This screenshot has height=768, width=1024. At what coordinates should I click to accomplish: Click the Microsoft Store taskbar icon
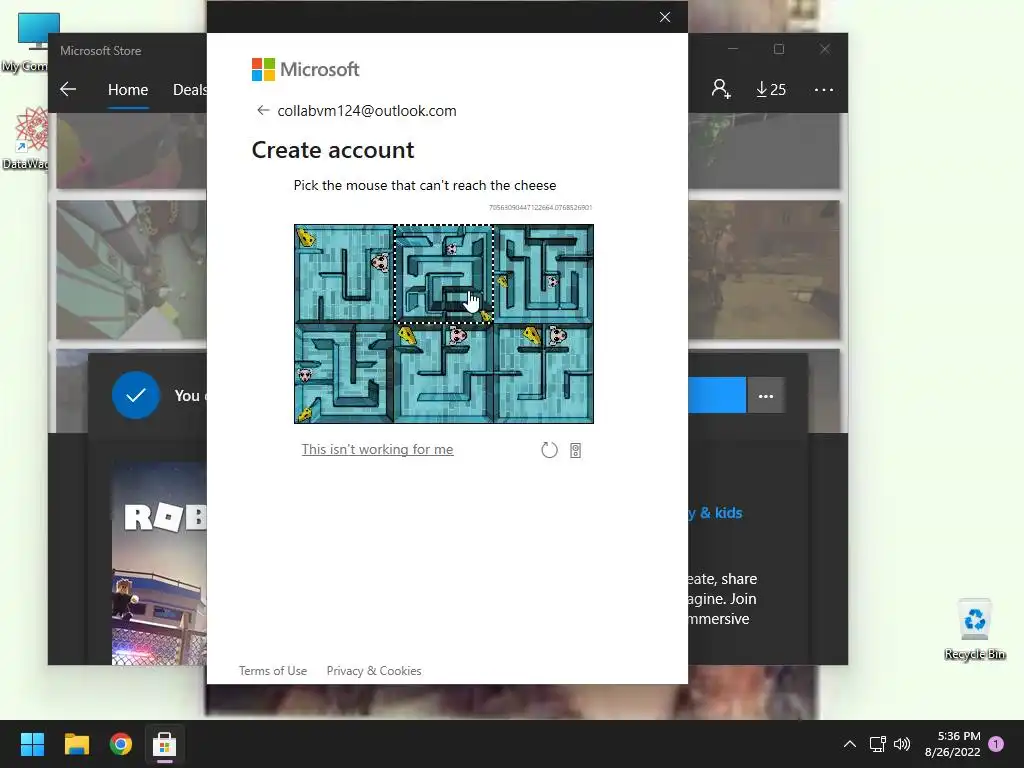click(x=165, y=744)
